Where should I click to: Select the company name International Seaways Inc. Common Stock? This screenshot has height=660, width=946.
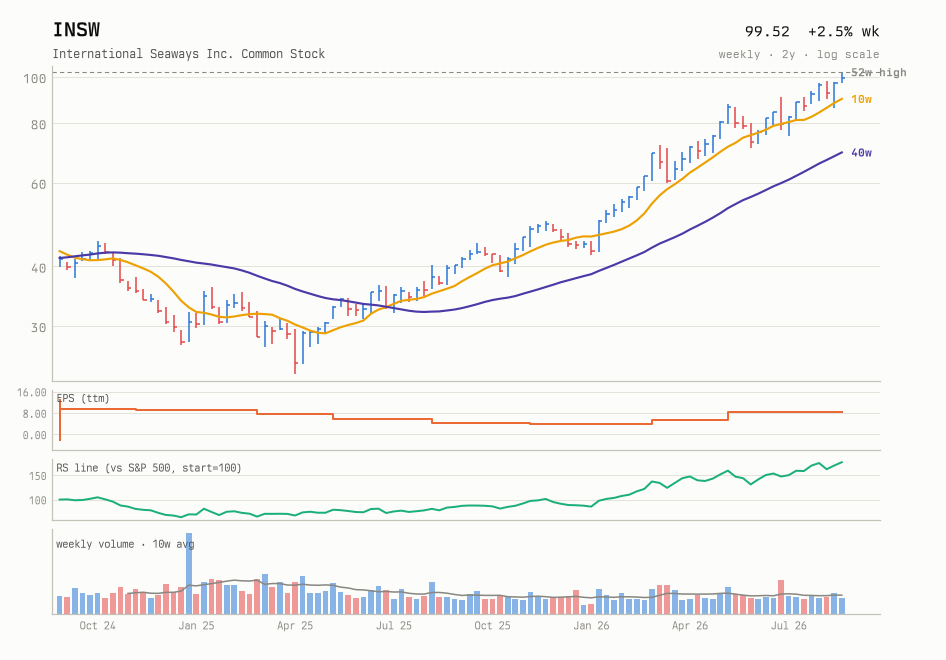click(x=188, y=54)
